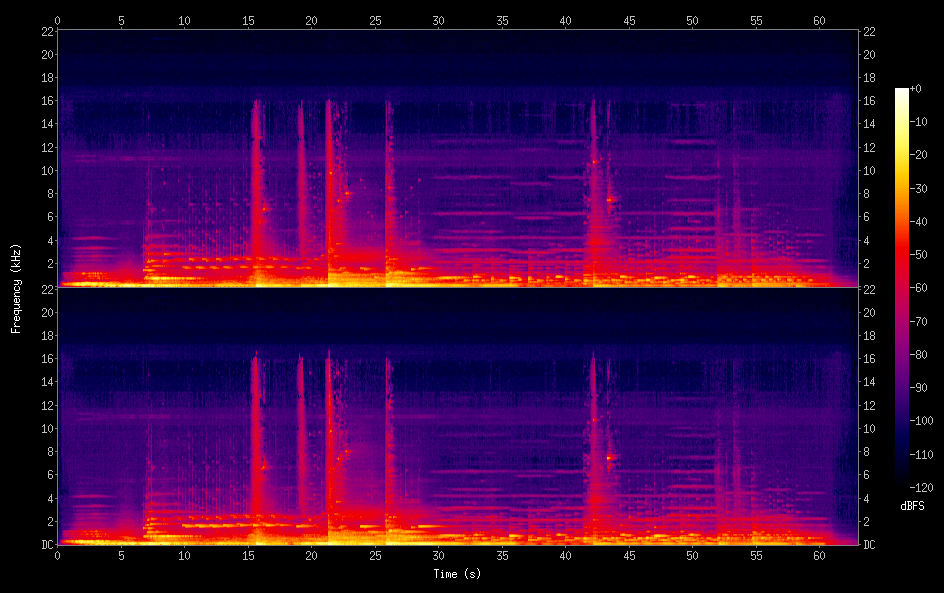Screen dimensions: 944x593
Task: Pick the dark bottom end of the color bar
Action: pos(902,483)
